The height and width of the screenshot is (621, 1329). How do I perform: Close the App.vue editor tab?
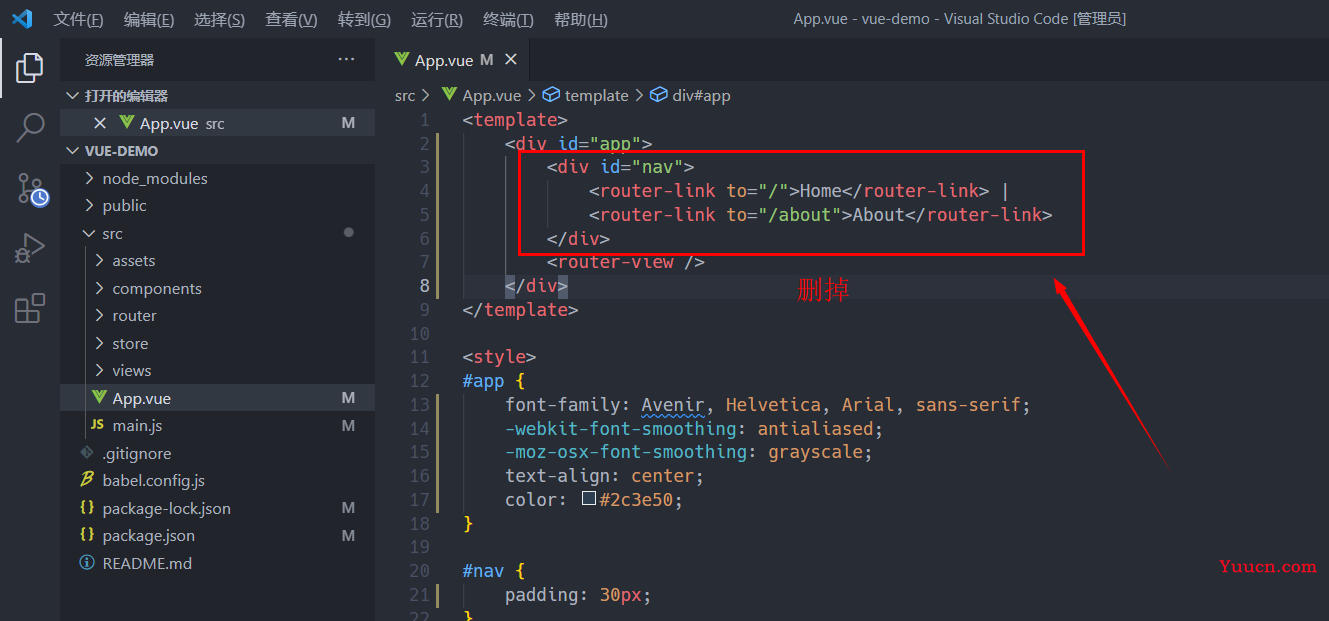point(511,60)
